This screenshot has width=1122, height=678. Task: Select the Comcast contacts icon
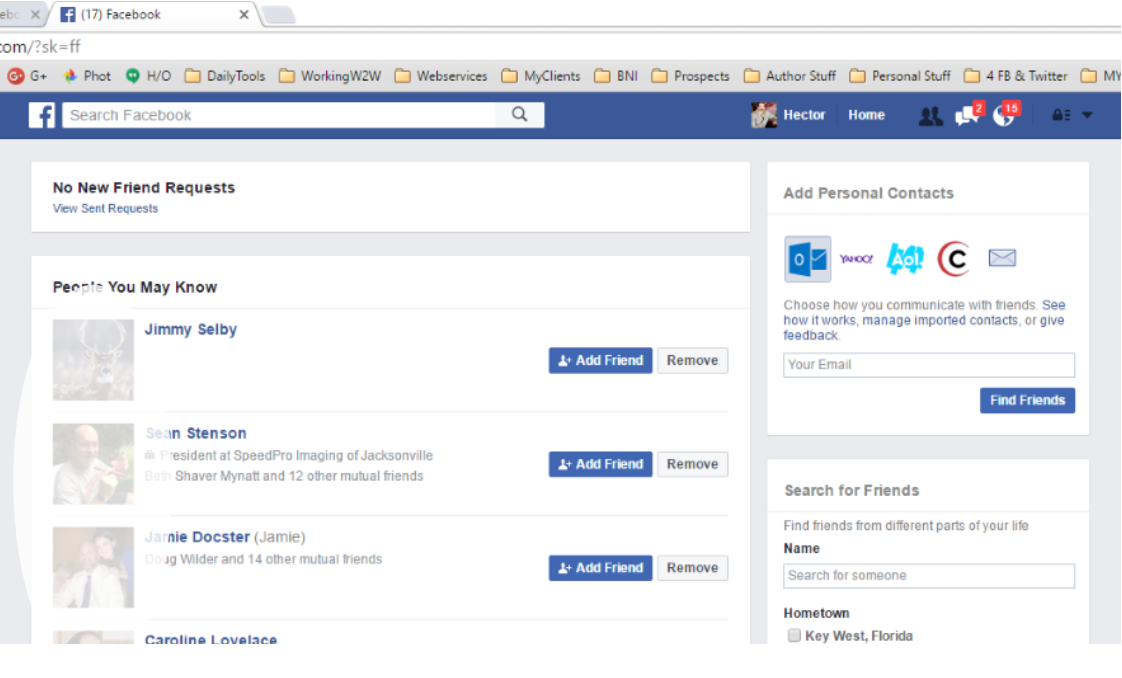point(954,259)
